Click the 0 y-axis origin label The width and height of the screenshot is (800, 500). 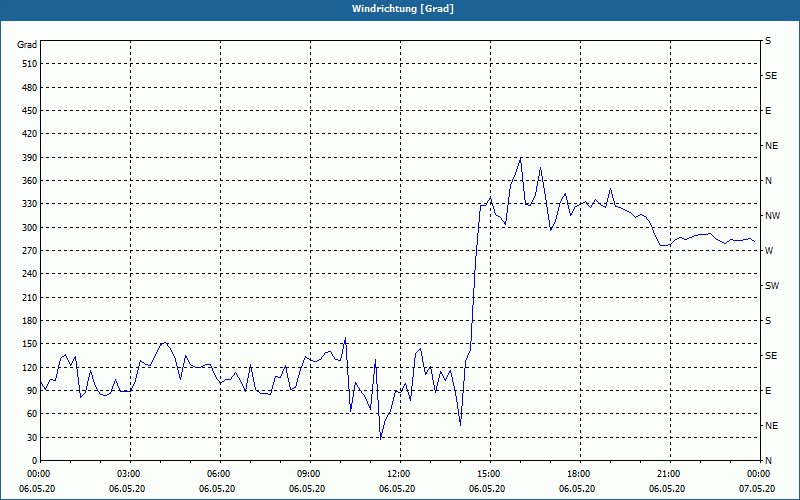coord(35,460)
